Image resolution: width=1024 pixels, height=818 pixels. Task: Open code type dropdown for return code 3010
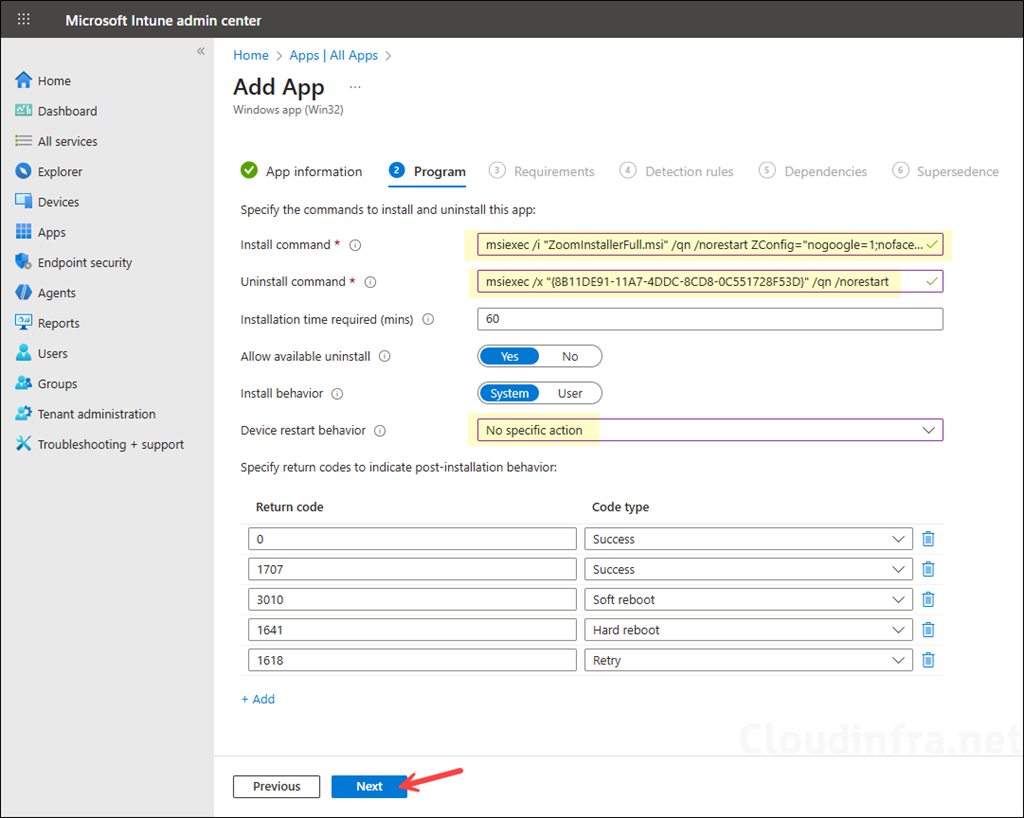(x=748, y=600)
